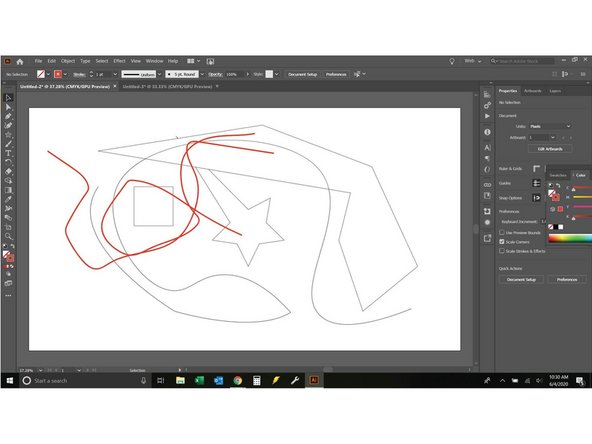Image resolution: width=592 pixels, height=444 pixels.
Task: Open the Info panel icon in dock
Action: click(x=487, y=132)
